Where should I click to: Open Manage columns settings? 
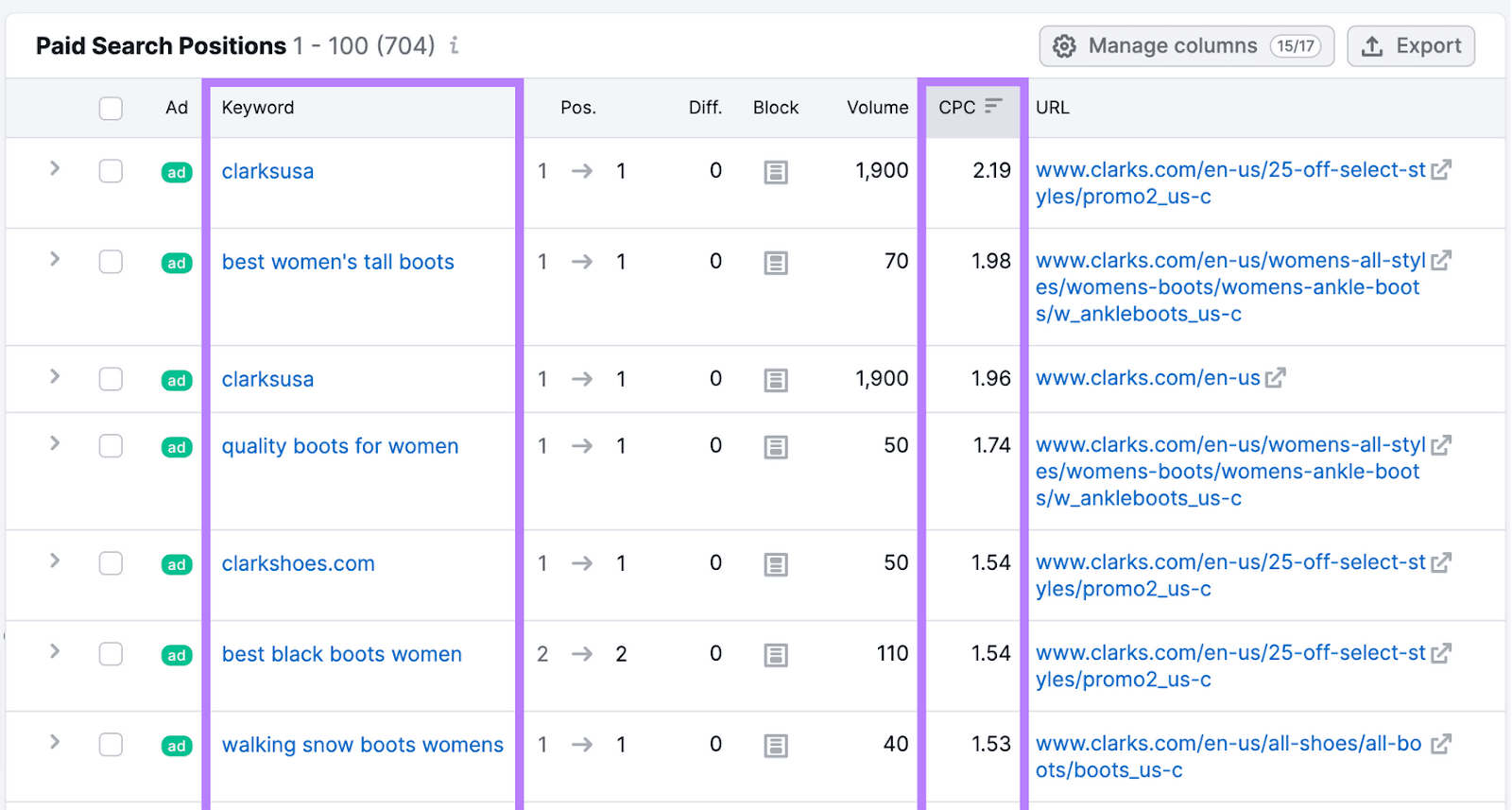[x=1186, y=46]
